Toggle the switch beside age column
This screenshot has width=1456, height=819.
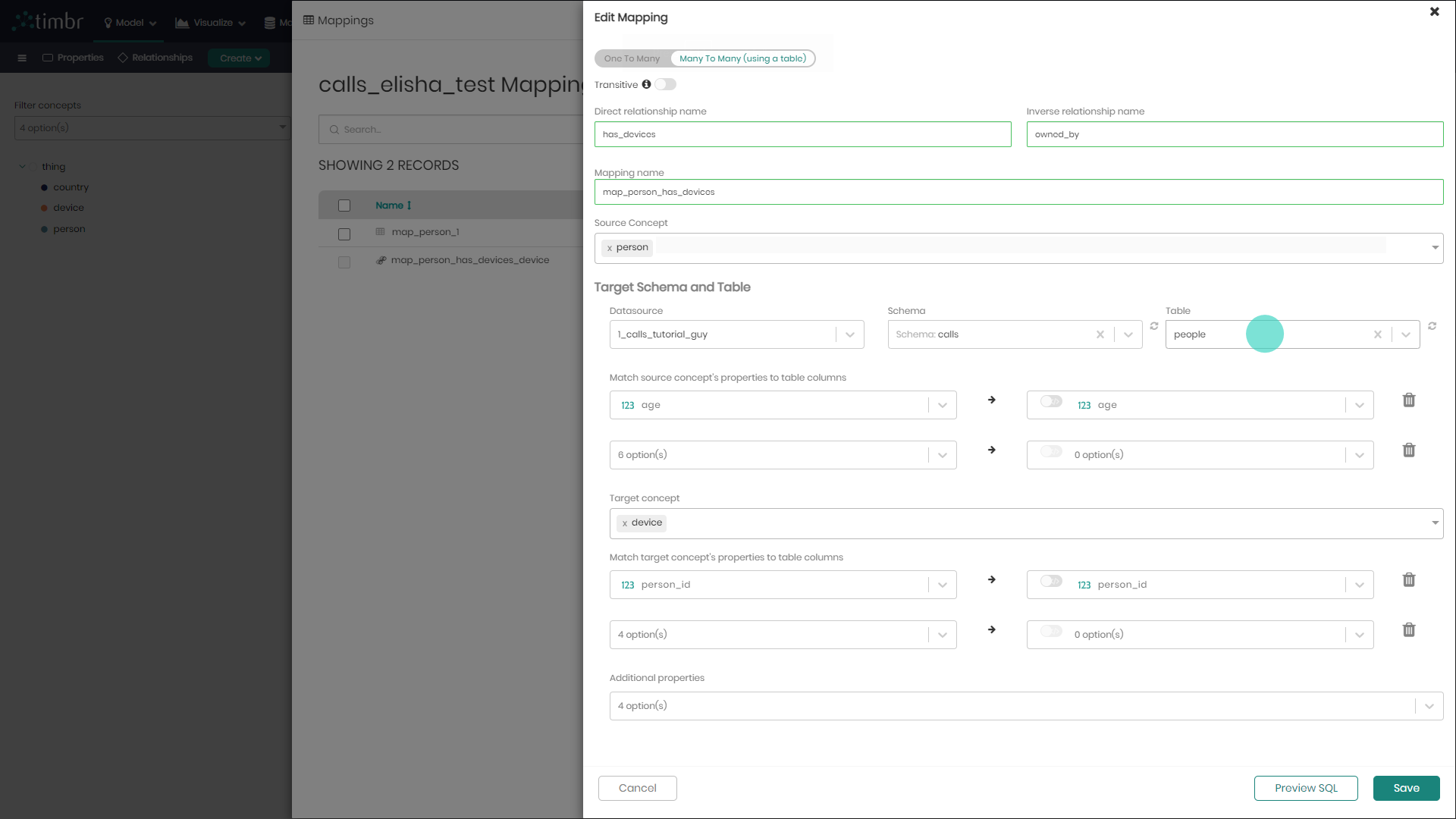[1051, 402]
